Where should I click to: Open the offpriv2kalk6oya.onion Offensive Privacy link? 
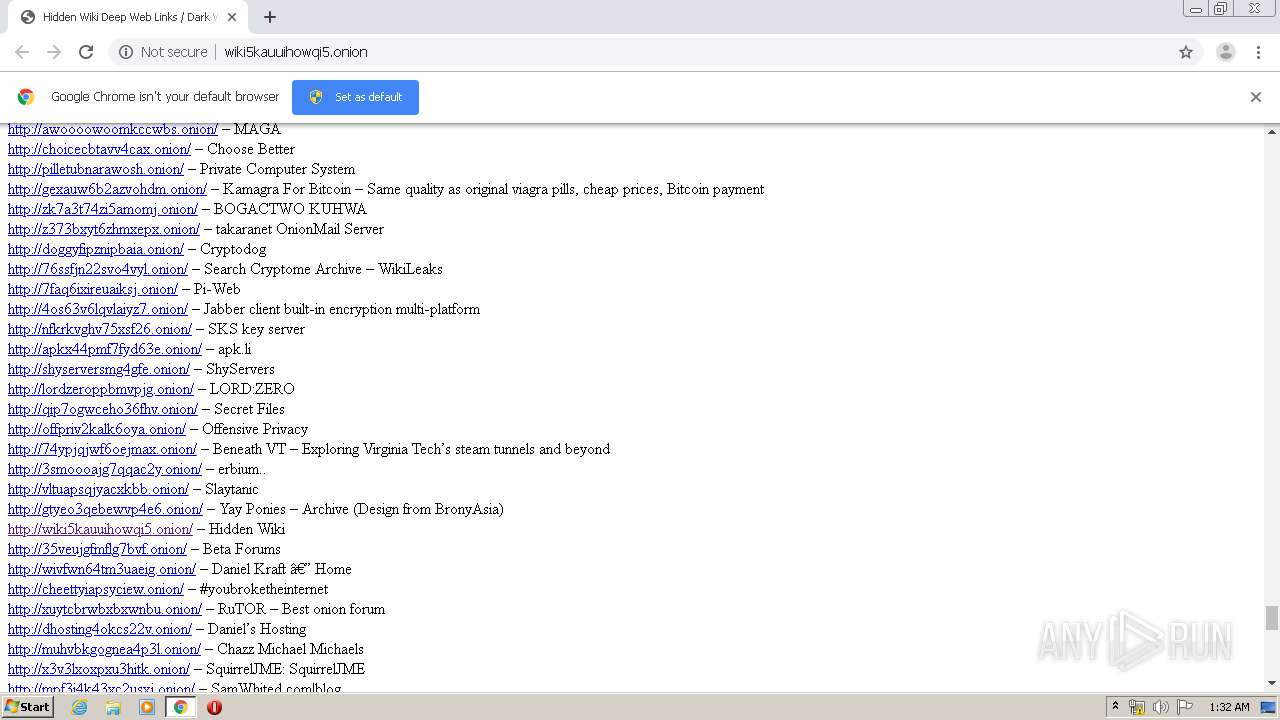click(97, 429)
